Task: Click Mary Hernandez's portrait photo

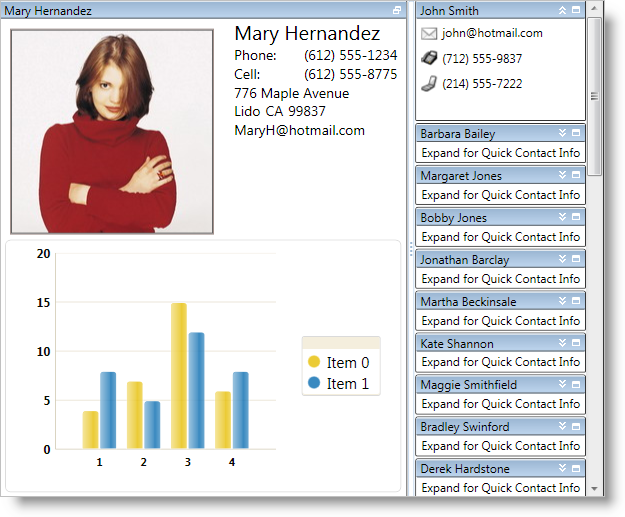Action: pyautogui.click(x=112, y=132)
